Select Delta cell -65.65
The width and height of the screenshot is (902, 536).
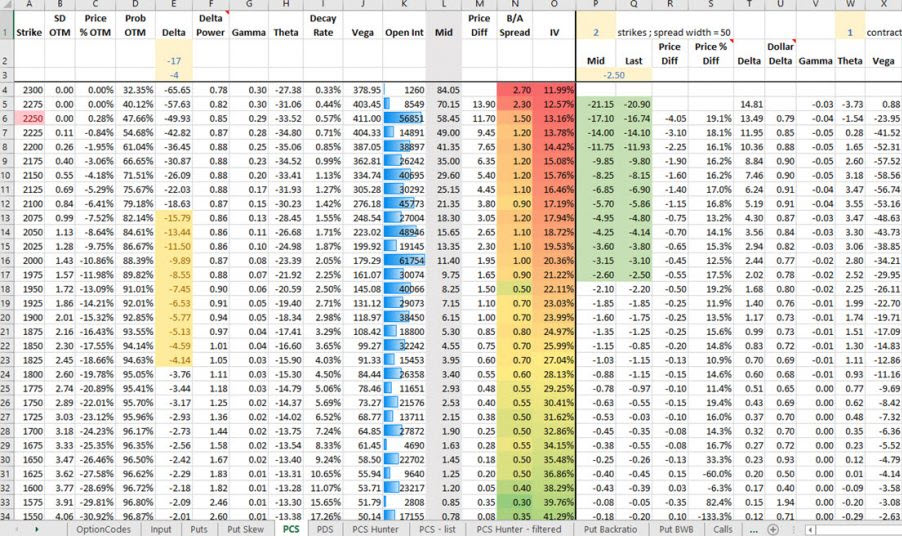click(174, 90)
